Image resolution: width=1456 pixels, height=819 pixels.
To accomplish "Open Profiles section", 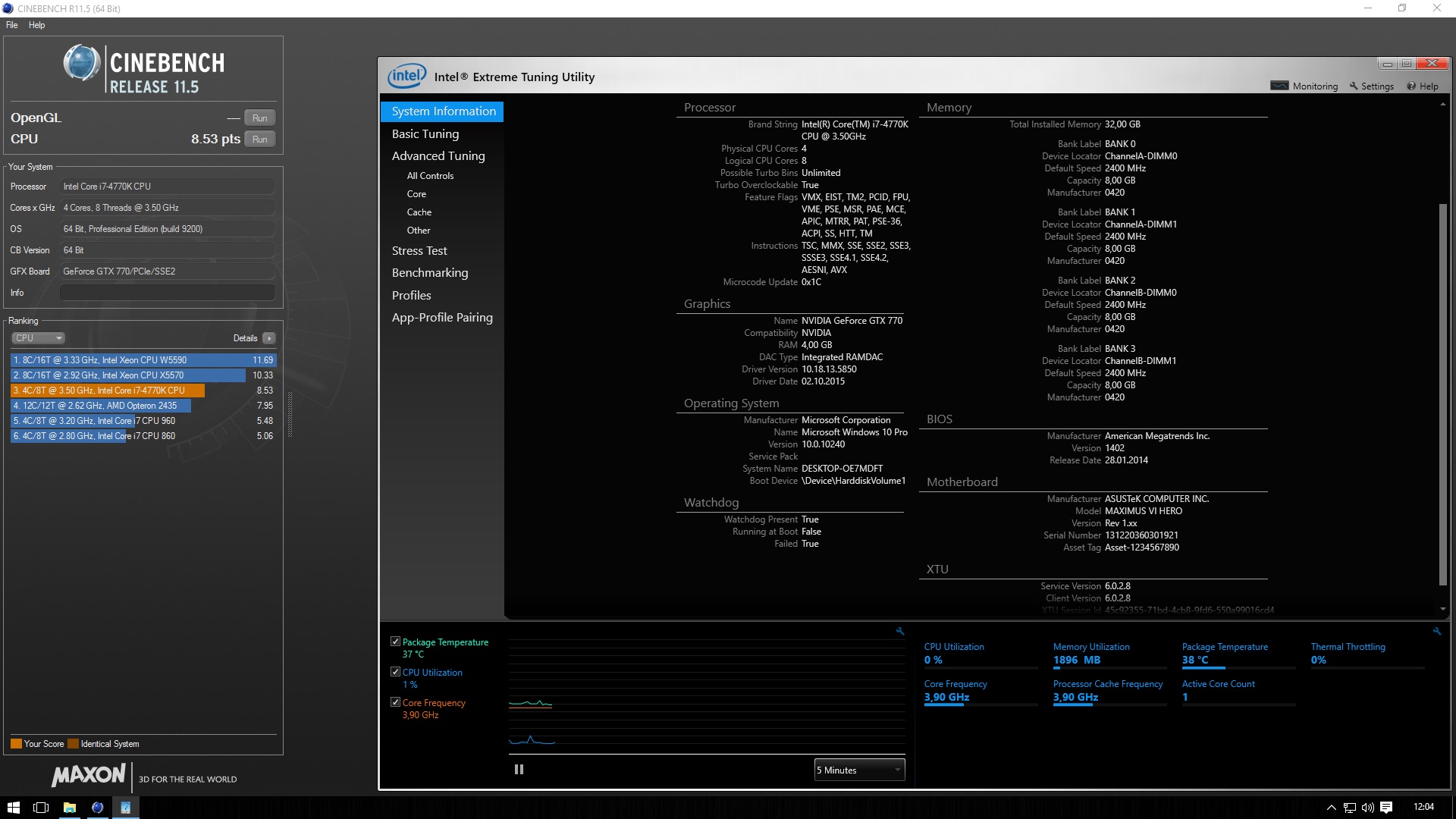I will point(412,296).
